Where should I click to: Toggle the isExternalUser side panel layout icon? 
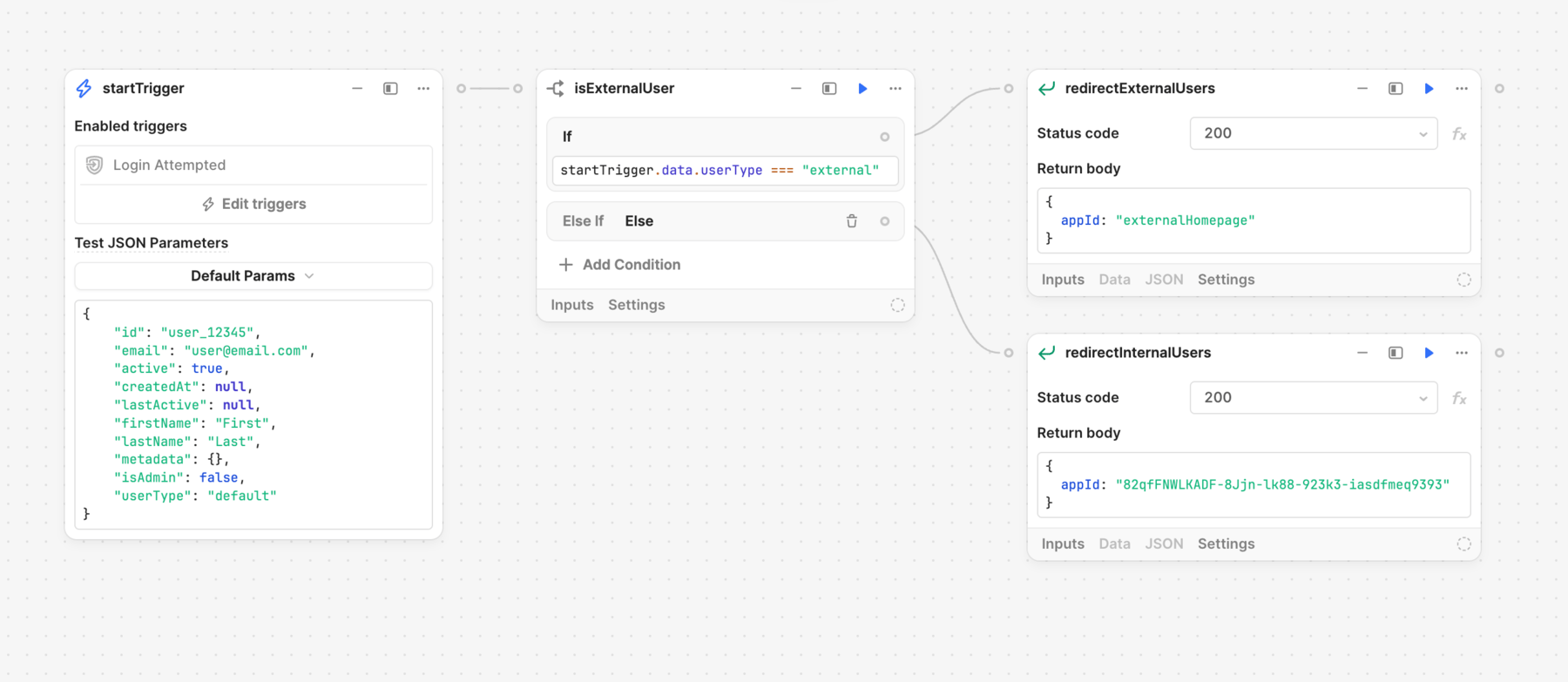point(829,88)
